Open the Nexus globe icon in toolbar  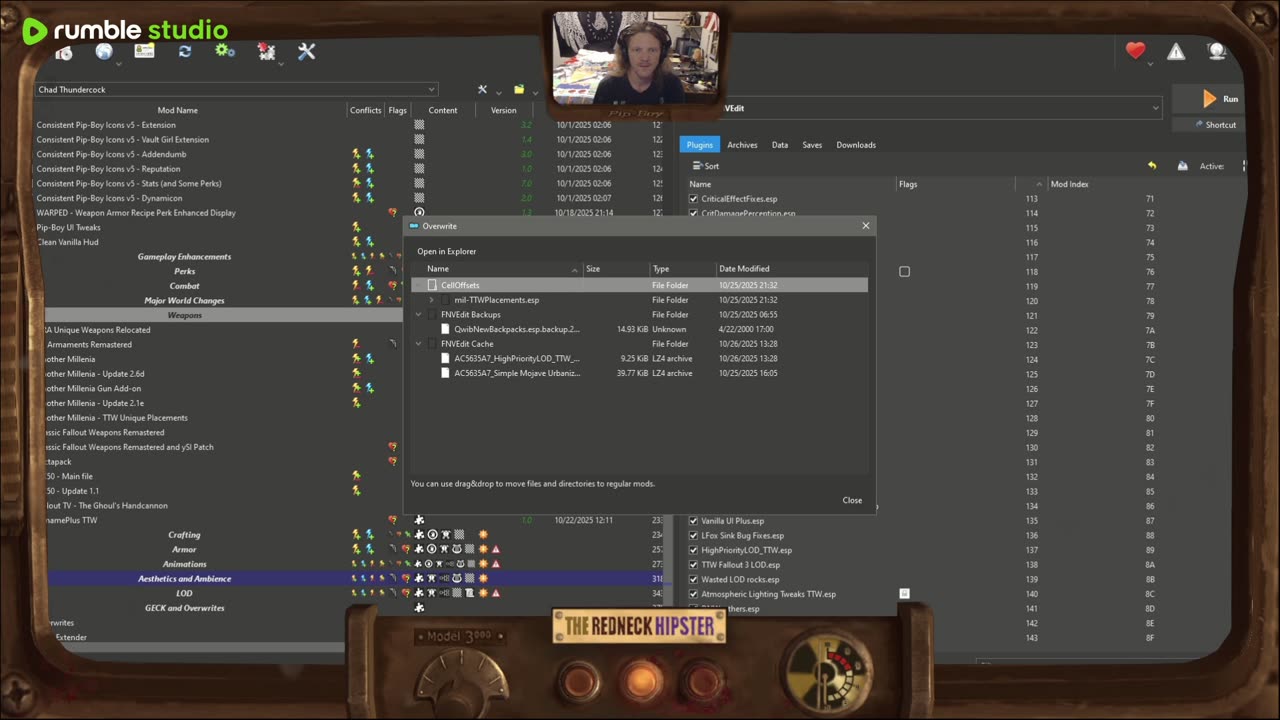(x=103, y=51)
